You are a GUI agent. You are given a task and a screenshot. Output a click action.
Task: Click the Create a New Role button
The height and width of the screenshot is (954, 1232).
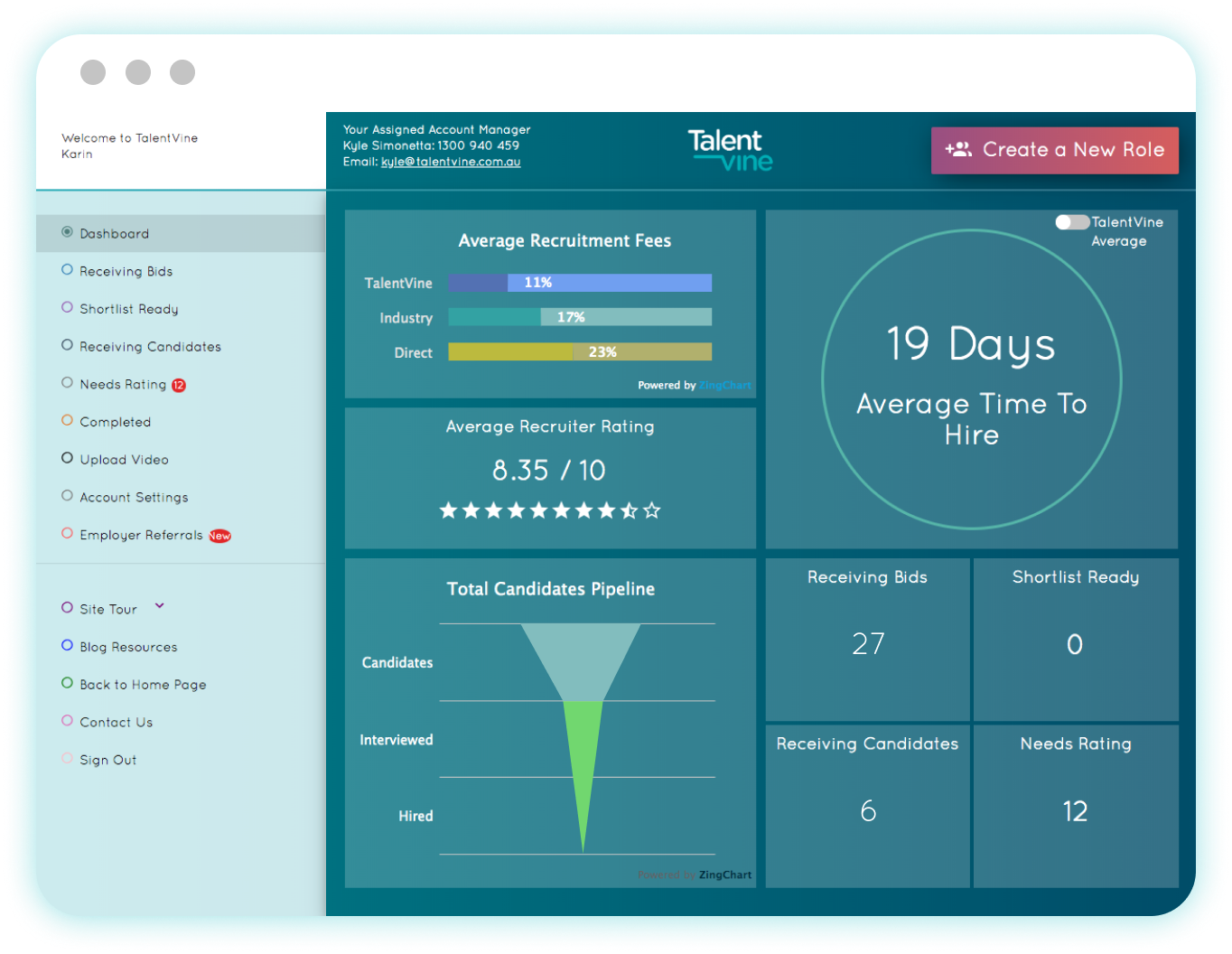click(1055, 150)
